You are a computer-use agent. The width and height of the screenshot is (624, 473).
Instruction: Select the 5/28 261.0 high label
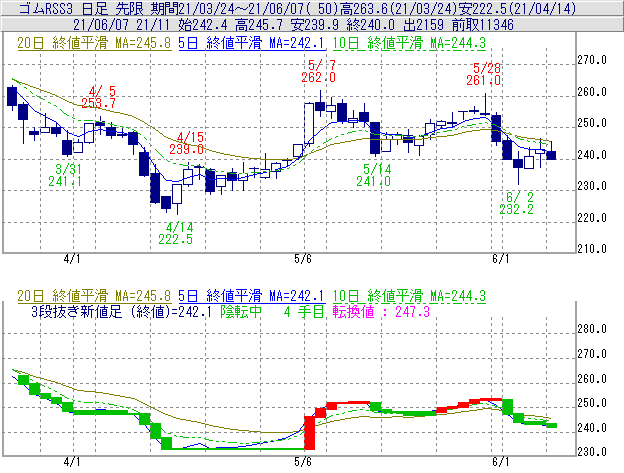pos(484,74)
